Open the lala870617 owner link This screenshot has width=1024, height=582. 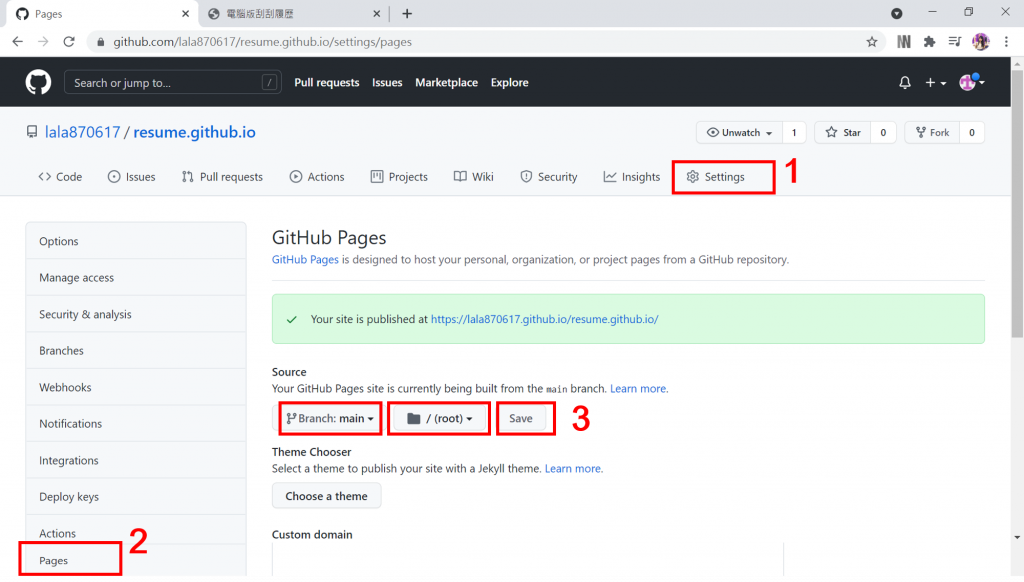click(82, 132)
